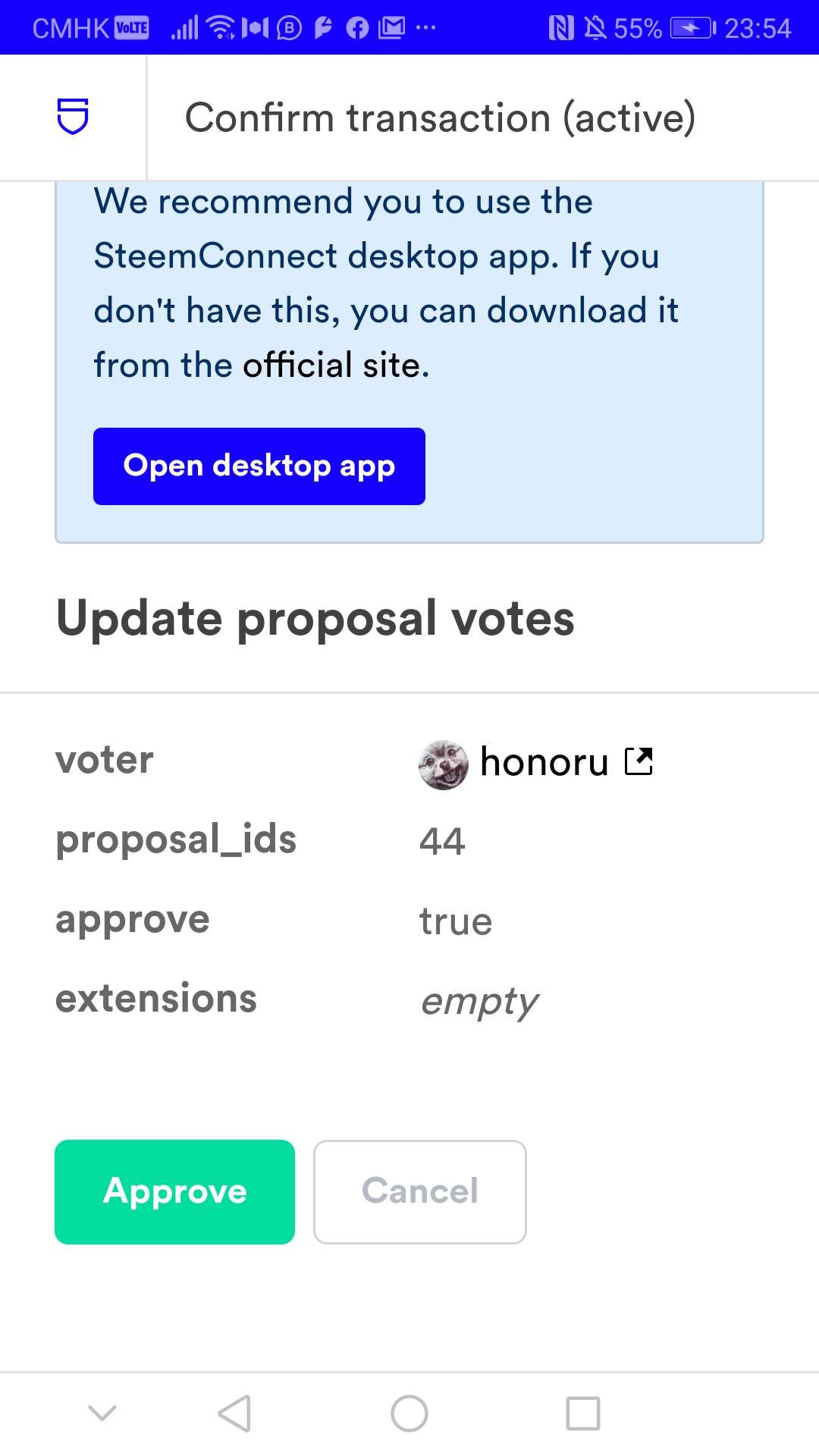Image resolution: width=819 pixels, height=1456 pixels.
Task: Tap the mail notification icon
Action: pyautogui.click(x=391, y=28)
